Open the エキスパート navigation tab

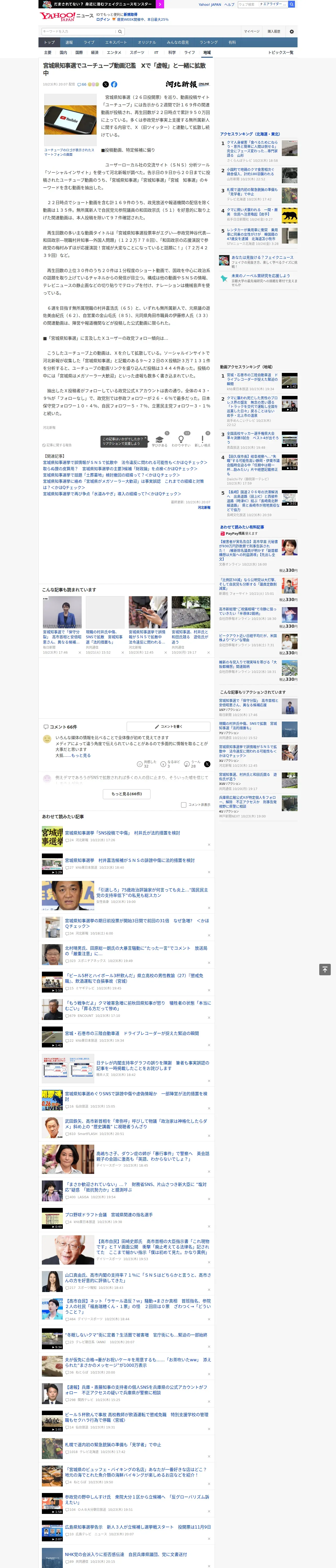tap(116, 43)
